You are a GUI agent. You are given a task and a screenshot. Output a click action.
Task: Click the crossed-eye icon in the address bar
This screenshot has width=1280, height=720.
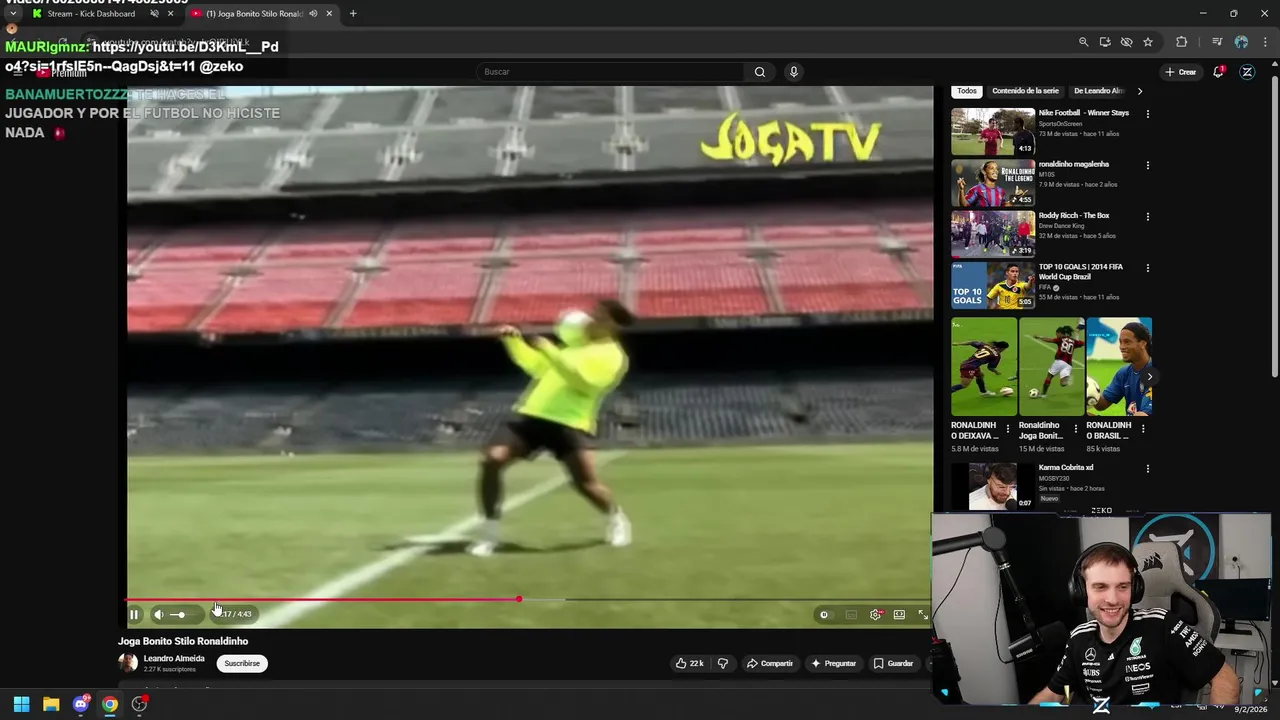coord(1126,42)
